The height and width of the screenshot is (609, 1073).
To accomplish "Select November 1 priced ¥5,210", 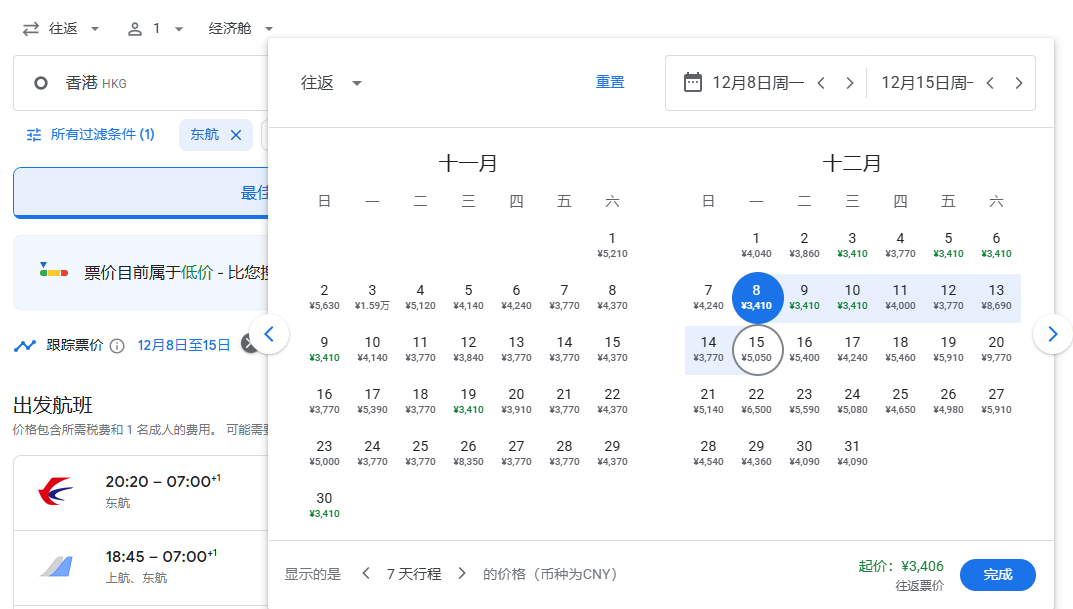I will pos(612,245).
